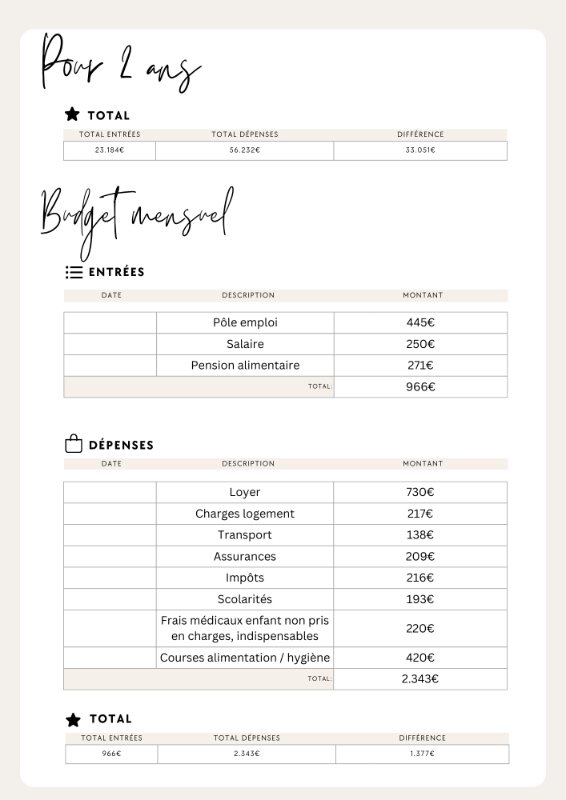Click the Pension alimentaire row label

245,365
